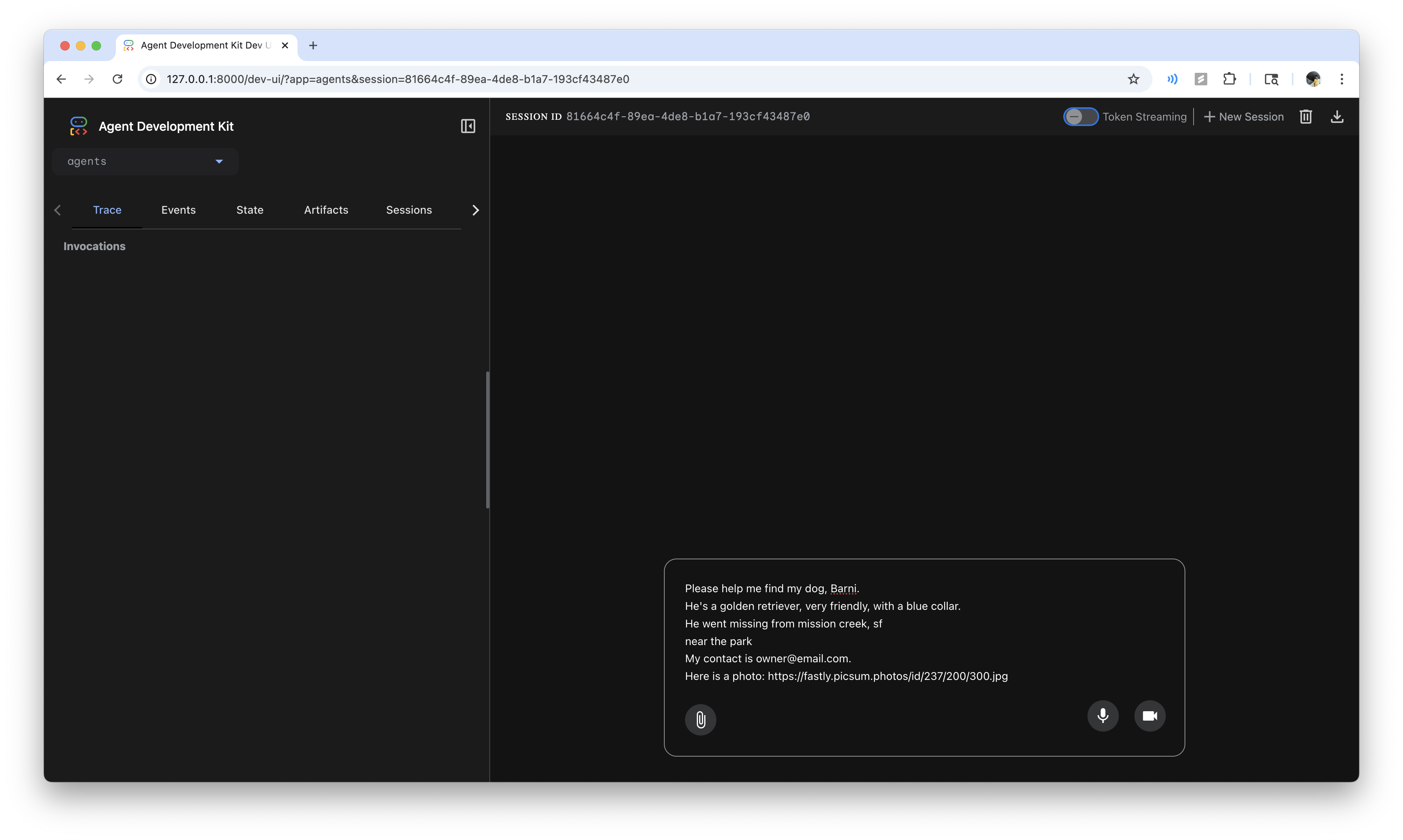The width and height of the screenshot is (1403, 840).
Task: Delete session with trash icon
Action: 1305,117
